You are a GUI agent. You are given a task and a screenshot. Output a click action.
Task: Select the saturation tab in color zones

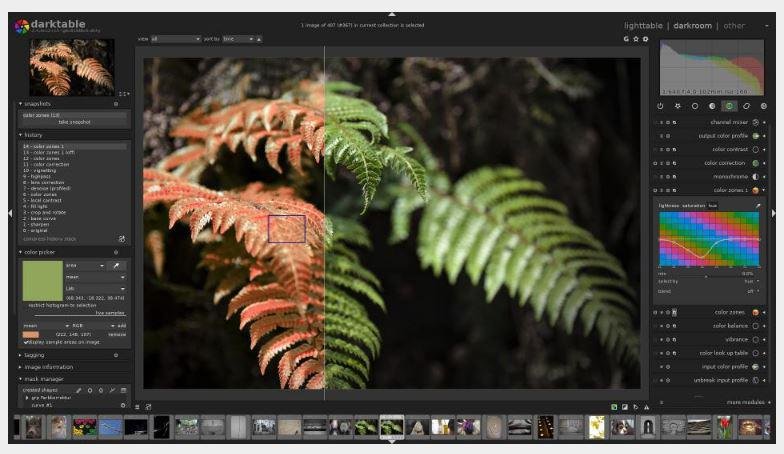[x=693, y=205]
